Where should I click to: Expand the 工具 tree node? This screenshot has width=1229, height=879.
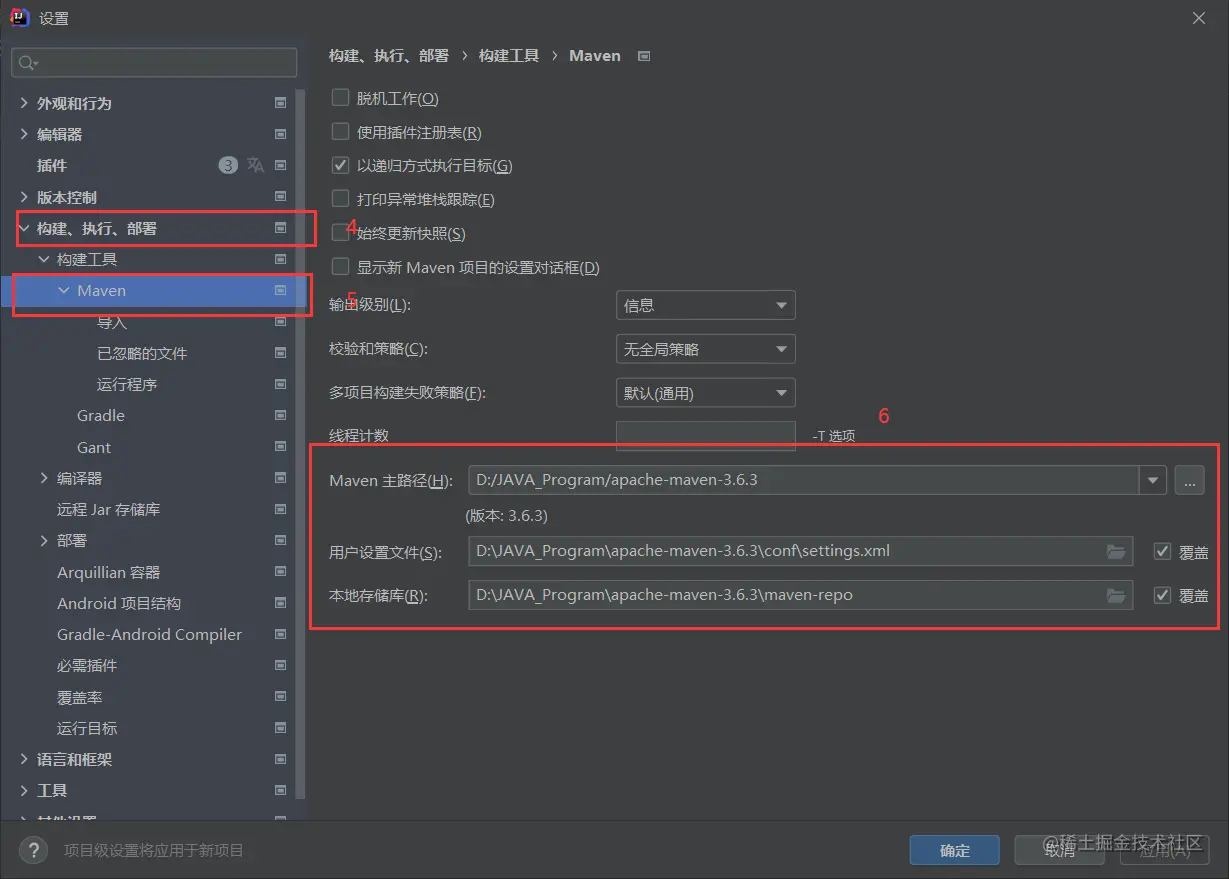[24, 790]
